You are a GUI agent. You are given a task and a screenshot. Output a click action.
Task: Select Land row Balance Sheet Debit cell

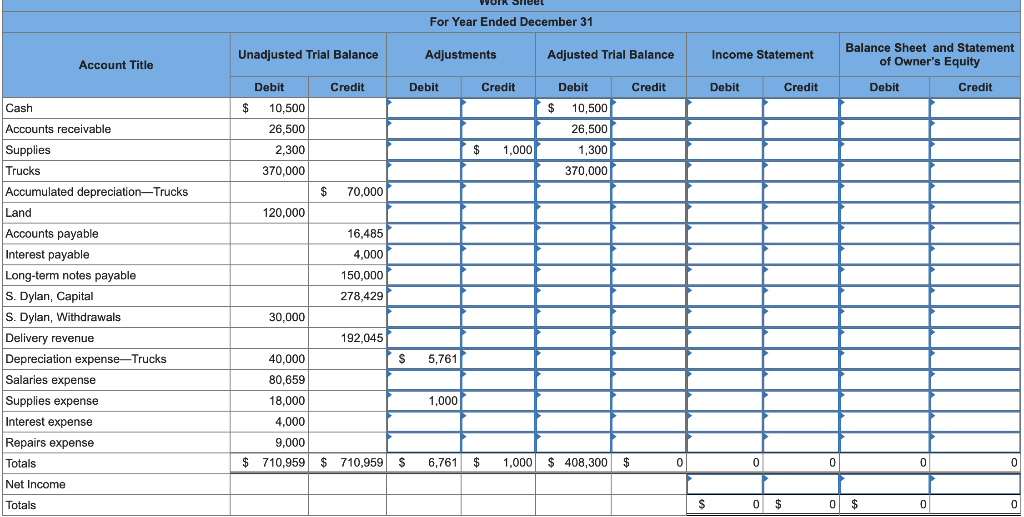pyautogui.click(x=884, y=213)
